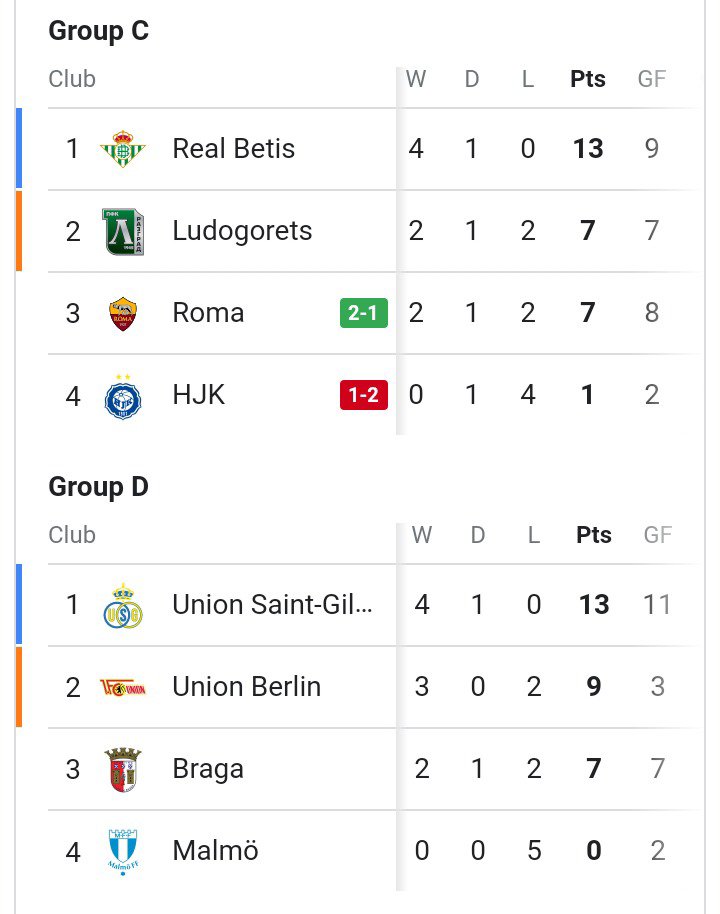Click the Roma club crest
The height and width of the screenshot is (914, 720).
point(122,314)
